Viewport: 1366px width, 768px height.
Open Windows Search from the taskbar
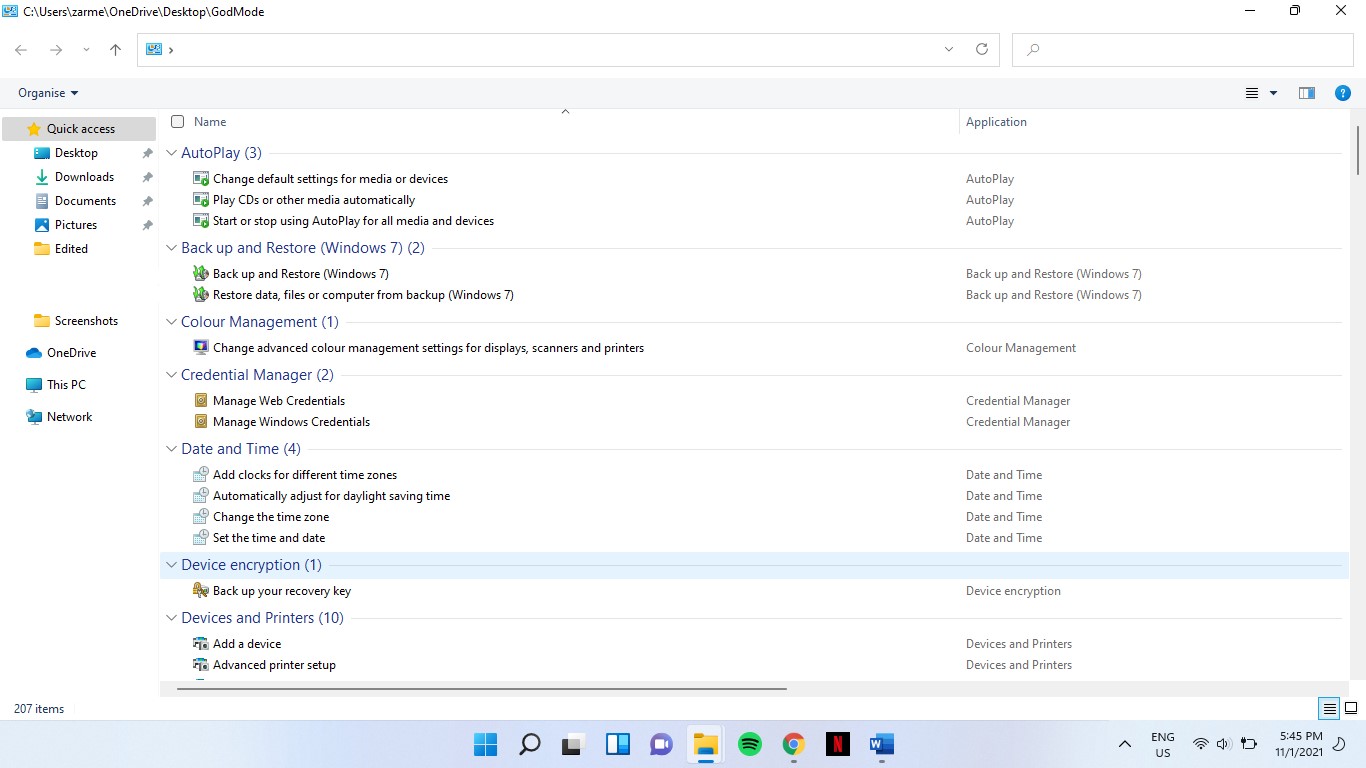(x=529, y=744)
